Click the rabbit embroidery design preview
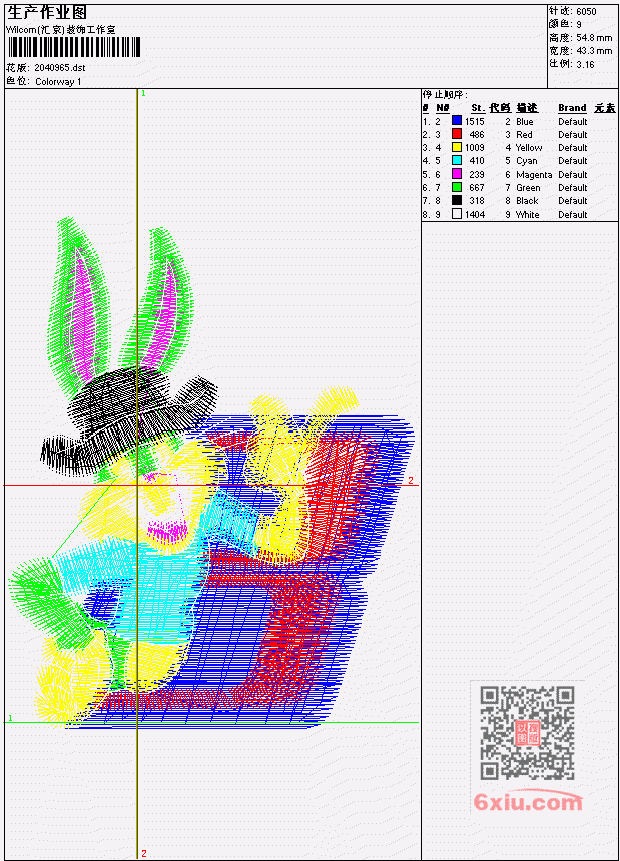 coord(211,473)
